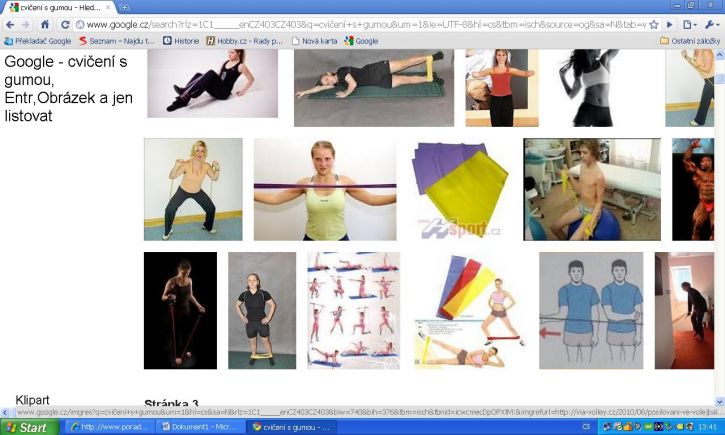Expand the Ostatní záložky folder
725x435 pixels.
tap(689, 41)
